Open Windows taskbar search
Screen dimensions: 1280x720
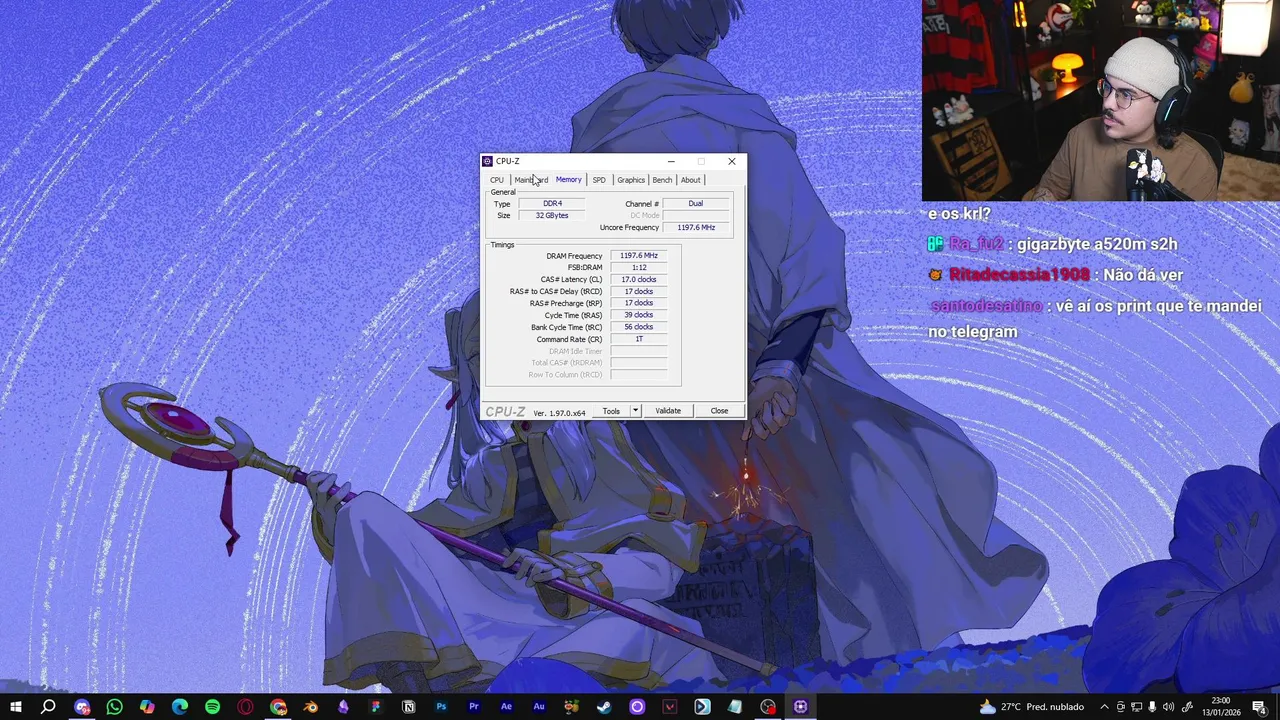(48, 707)
